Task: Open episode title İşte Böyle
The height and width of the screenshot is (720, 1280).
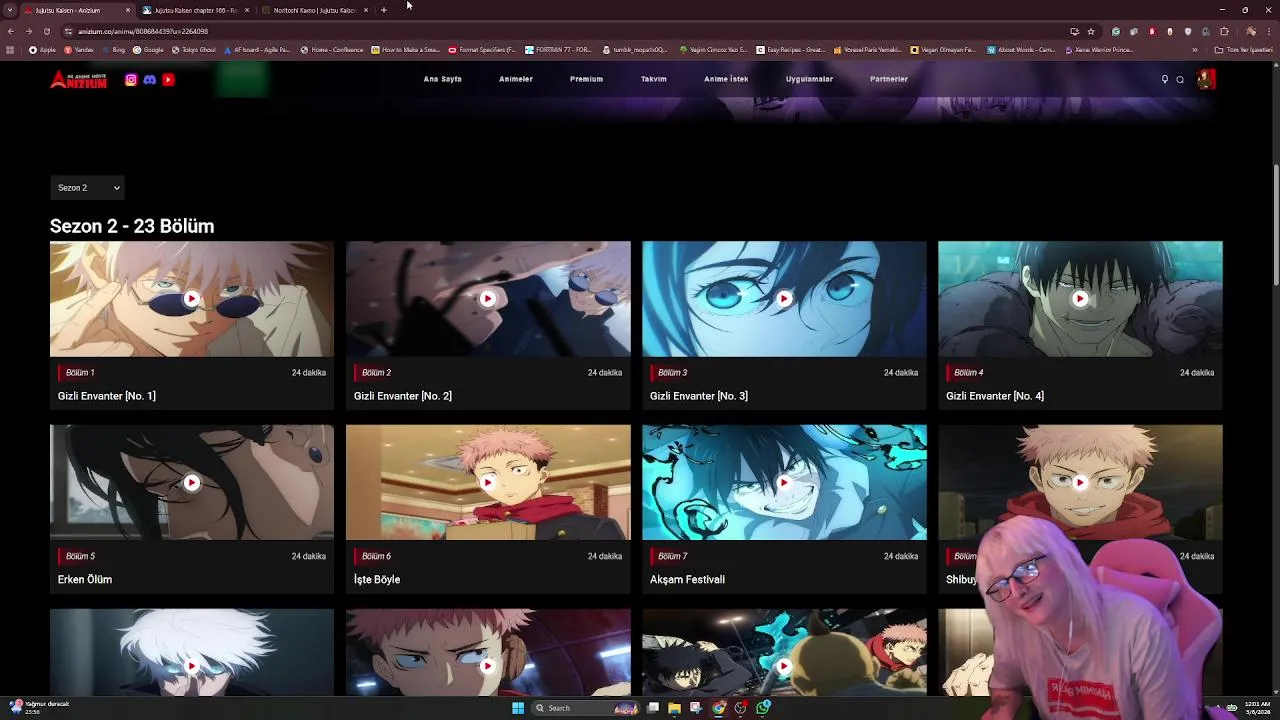Action: click(x=377, y=579)
